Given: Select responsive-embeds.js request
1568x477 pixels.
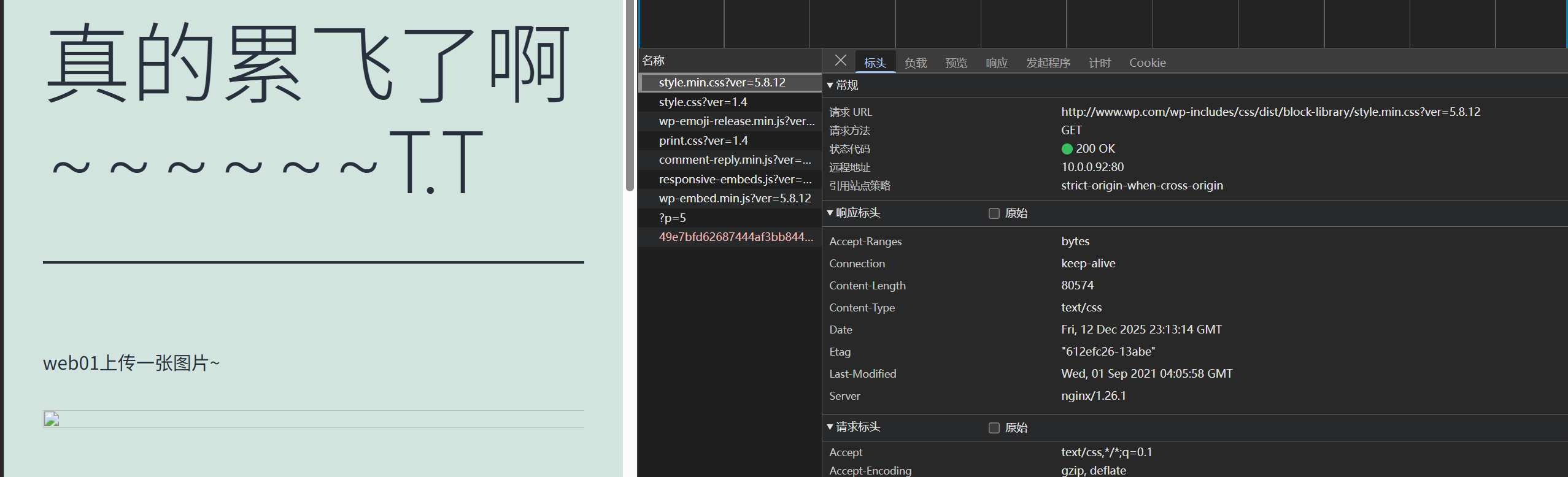Looking at the screenshot, I should 730,179.
